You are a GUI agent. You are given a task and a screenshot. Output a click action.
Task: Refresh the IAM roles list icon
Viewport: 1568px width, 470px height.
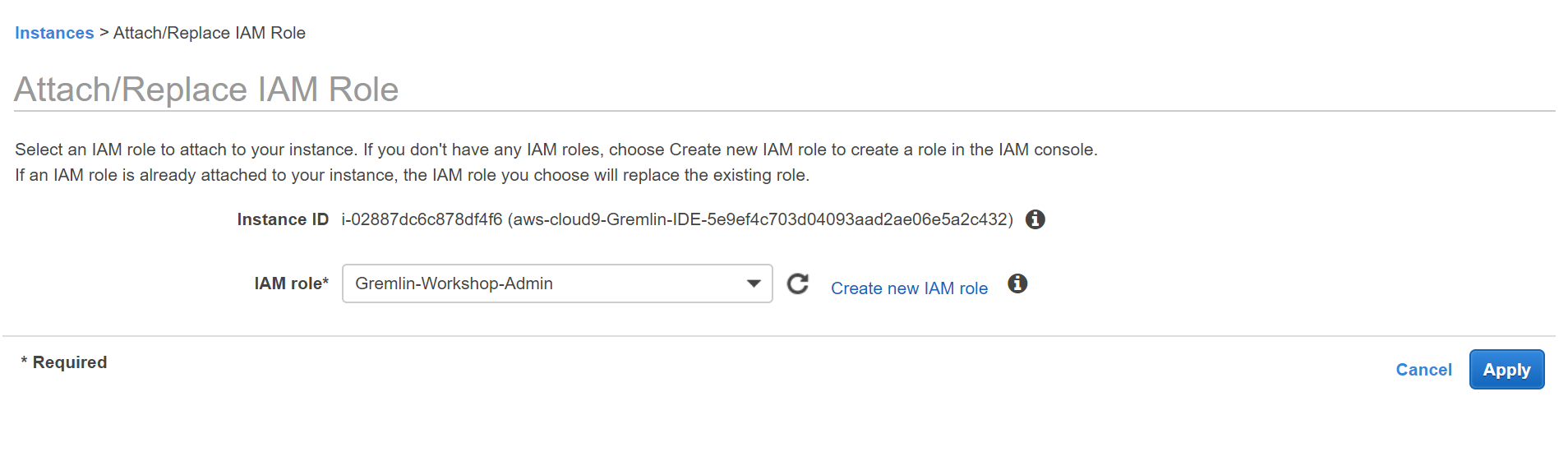(x=798, y=283)
